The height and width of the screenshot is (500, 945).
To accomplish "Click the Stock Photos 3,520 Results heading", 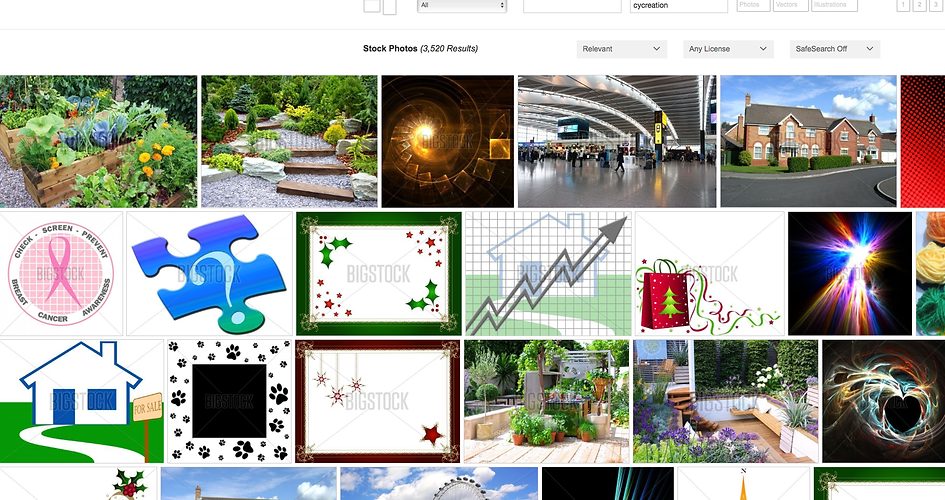I will [x=420, y=49].
